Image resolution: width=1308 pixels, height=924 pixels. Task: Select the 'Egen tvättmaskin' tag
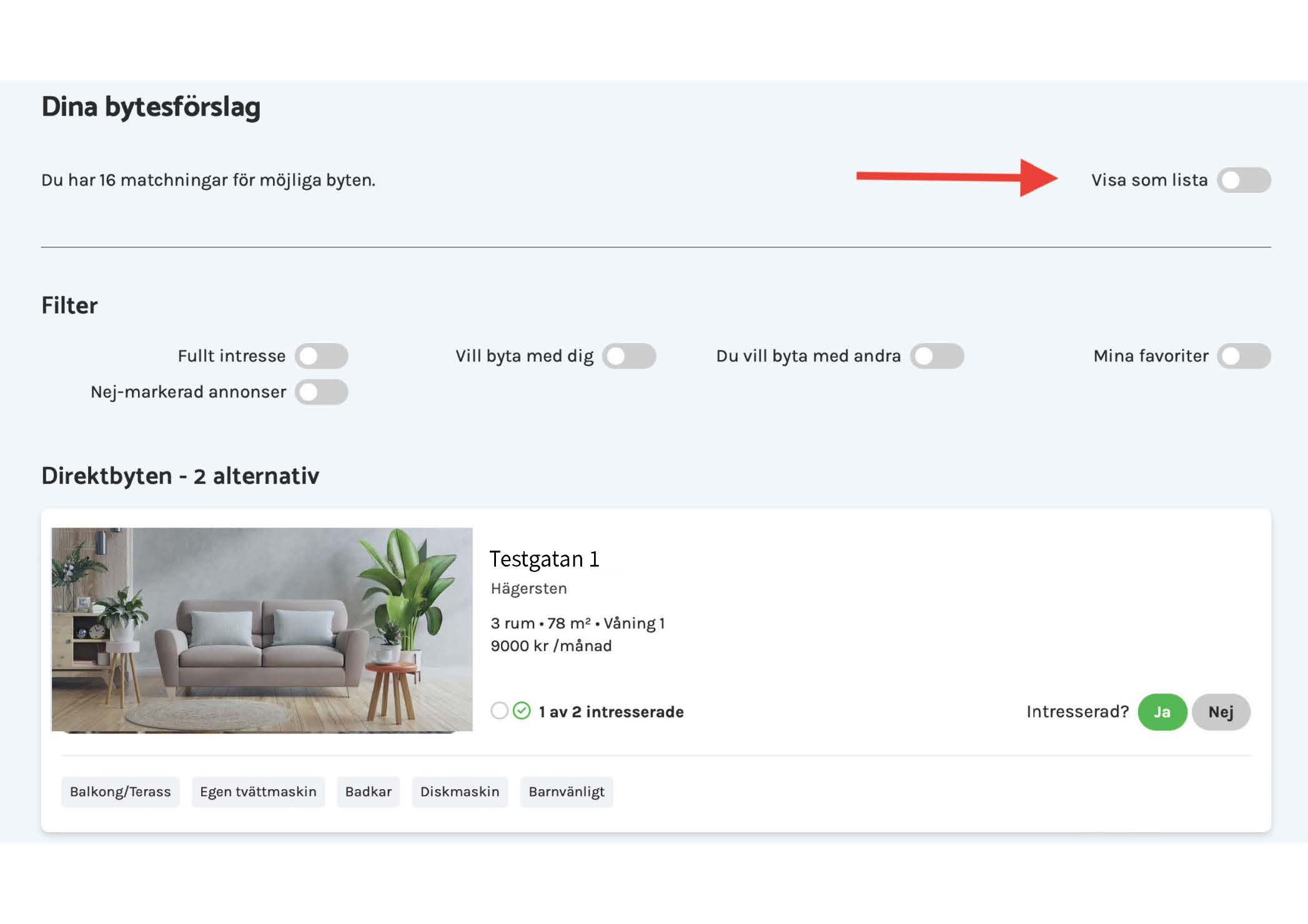click(x=258, y=792)
